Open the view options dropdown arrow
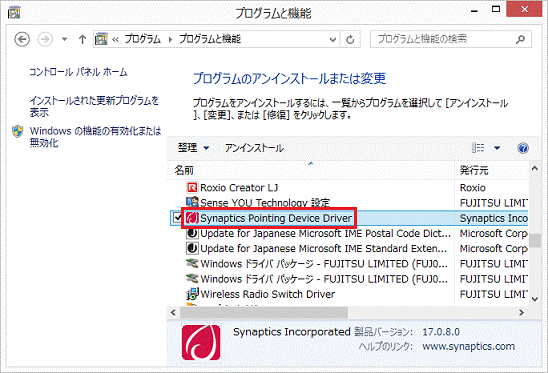The image size is (548, 373). [497, 148]
